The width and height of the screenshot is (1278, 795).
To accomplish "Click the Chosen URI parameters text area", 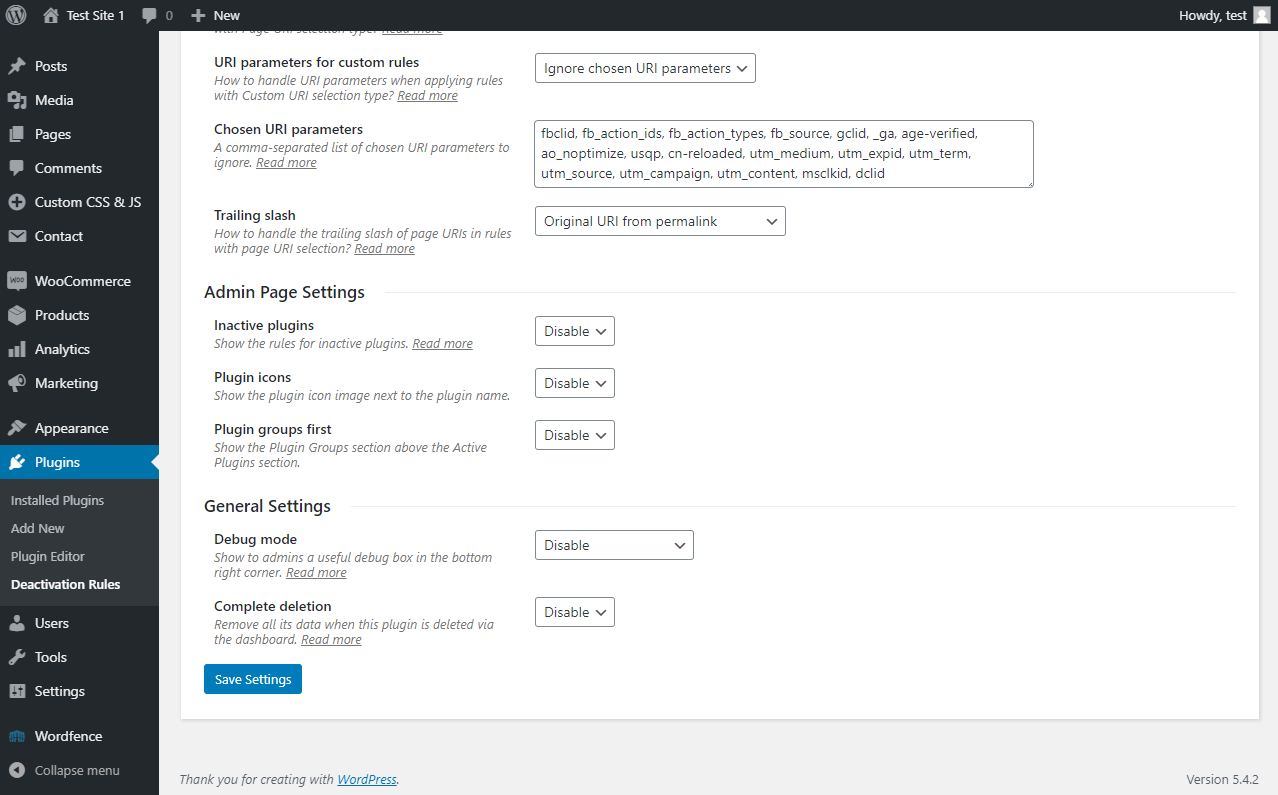I will pos(784,154).
